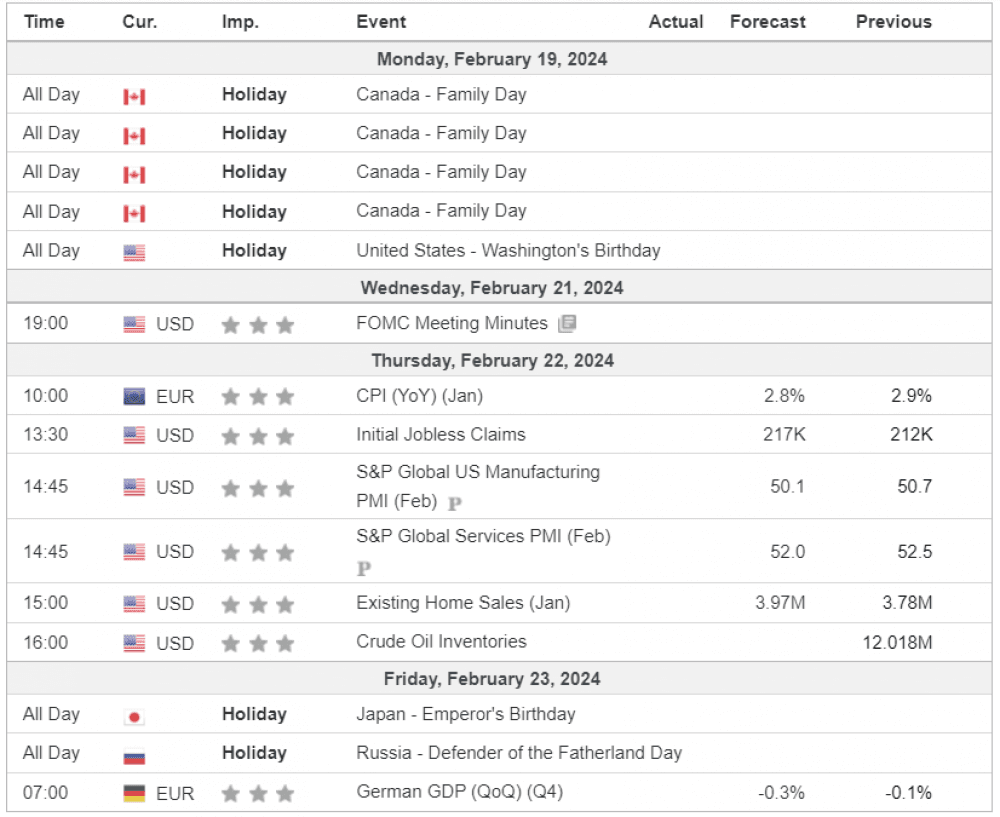
Task: Click the Wednesday, February 21, 2024 heading
Action: click(x=492, y=288)
